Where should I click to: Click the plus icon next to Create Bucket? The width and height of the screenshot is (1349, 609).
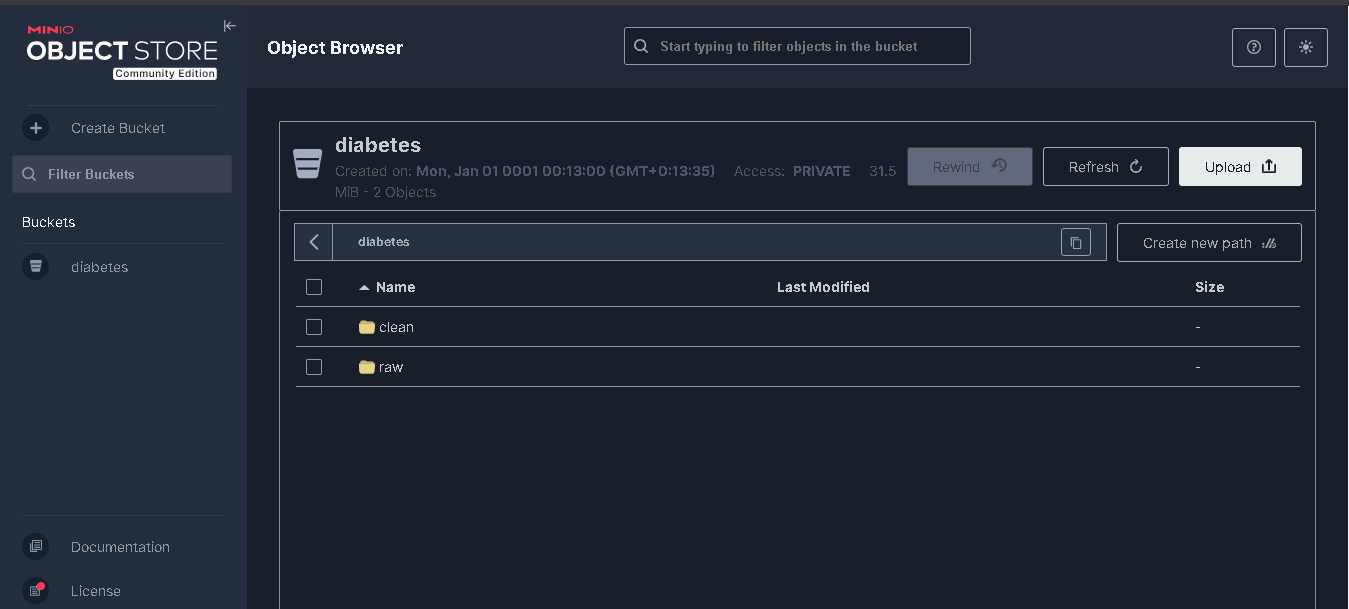tap(36, 128)
